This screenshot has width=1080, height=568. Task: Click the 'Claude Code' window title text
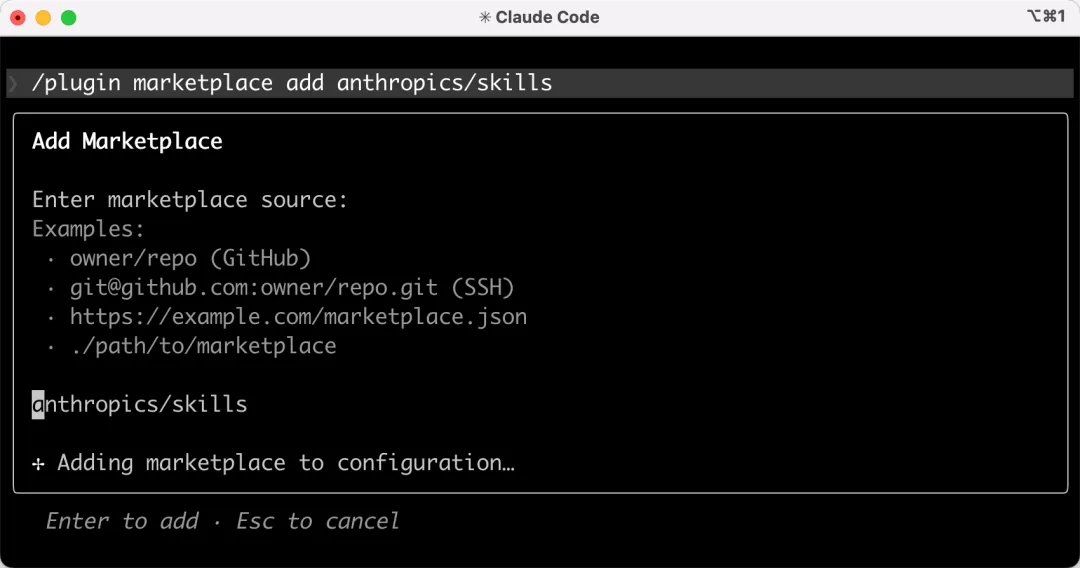pyautogui.click(x=547, y=17)
